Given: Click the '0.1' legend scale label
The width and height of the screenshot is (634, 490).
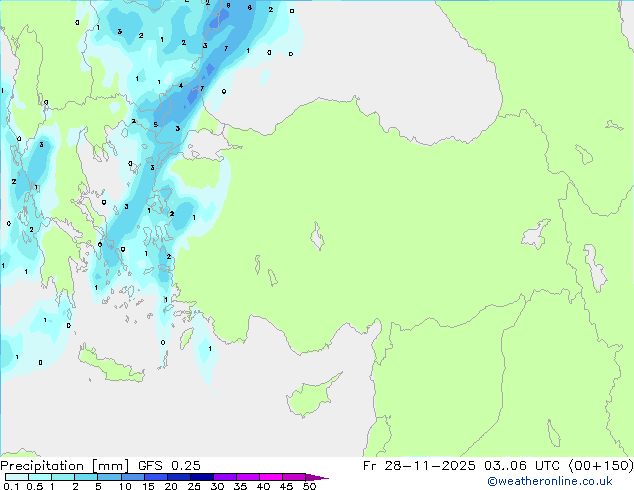Looking at the screenshot, I should click(x=11, y=486).
